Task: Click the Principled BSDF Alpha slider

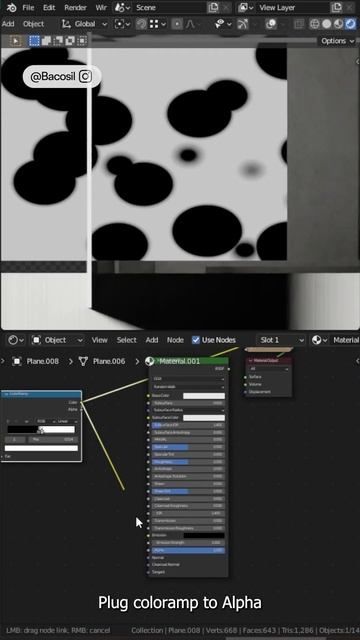Action: 188,551
